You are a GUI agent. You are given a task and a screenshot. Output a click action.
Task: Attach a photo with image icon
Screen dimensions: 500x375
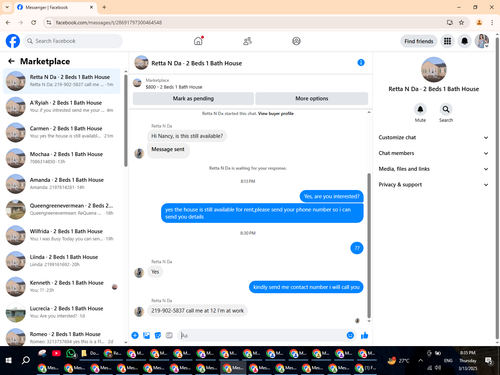coord(146,335)
